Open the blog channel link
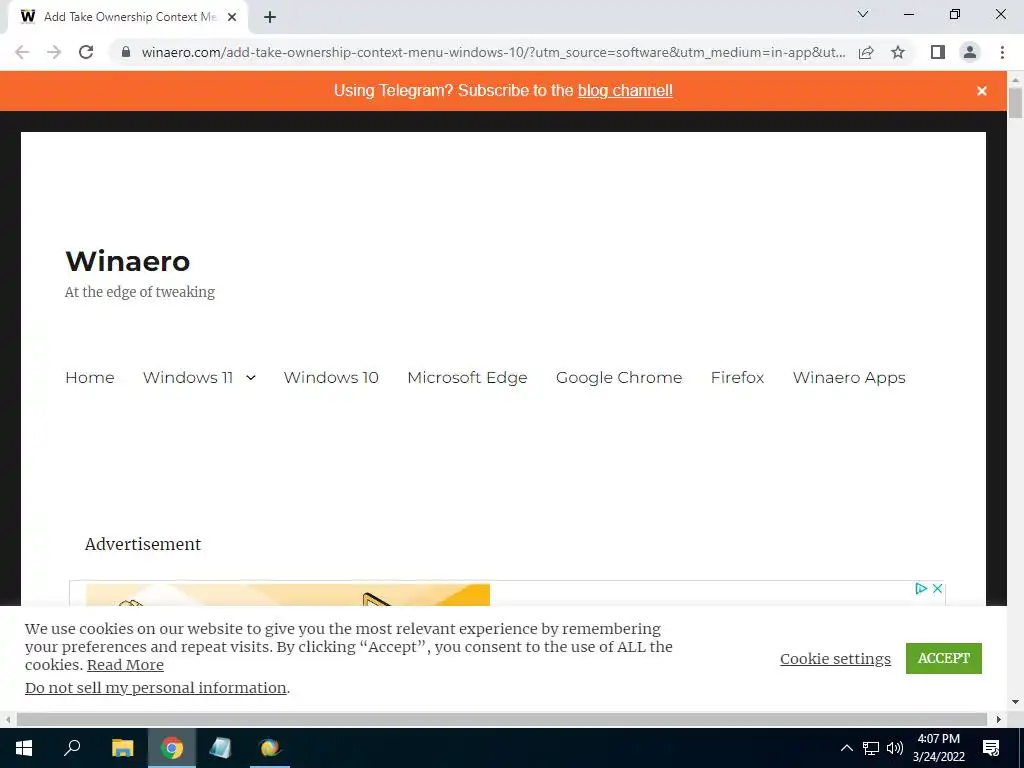The image size is (1024, 768). pos(625,90)
